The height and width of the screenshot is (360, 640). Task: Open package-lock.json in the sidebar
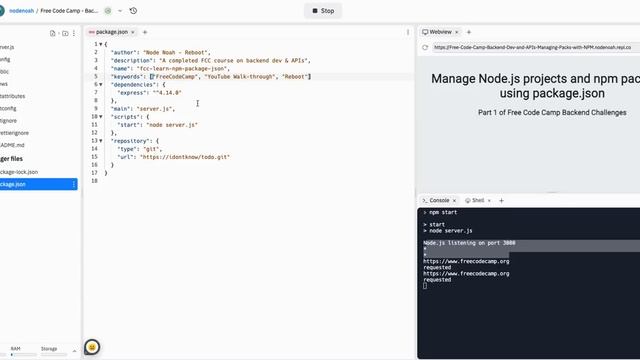click(19, 172)
